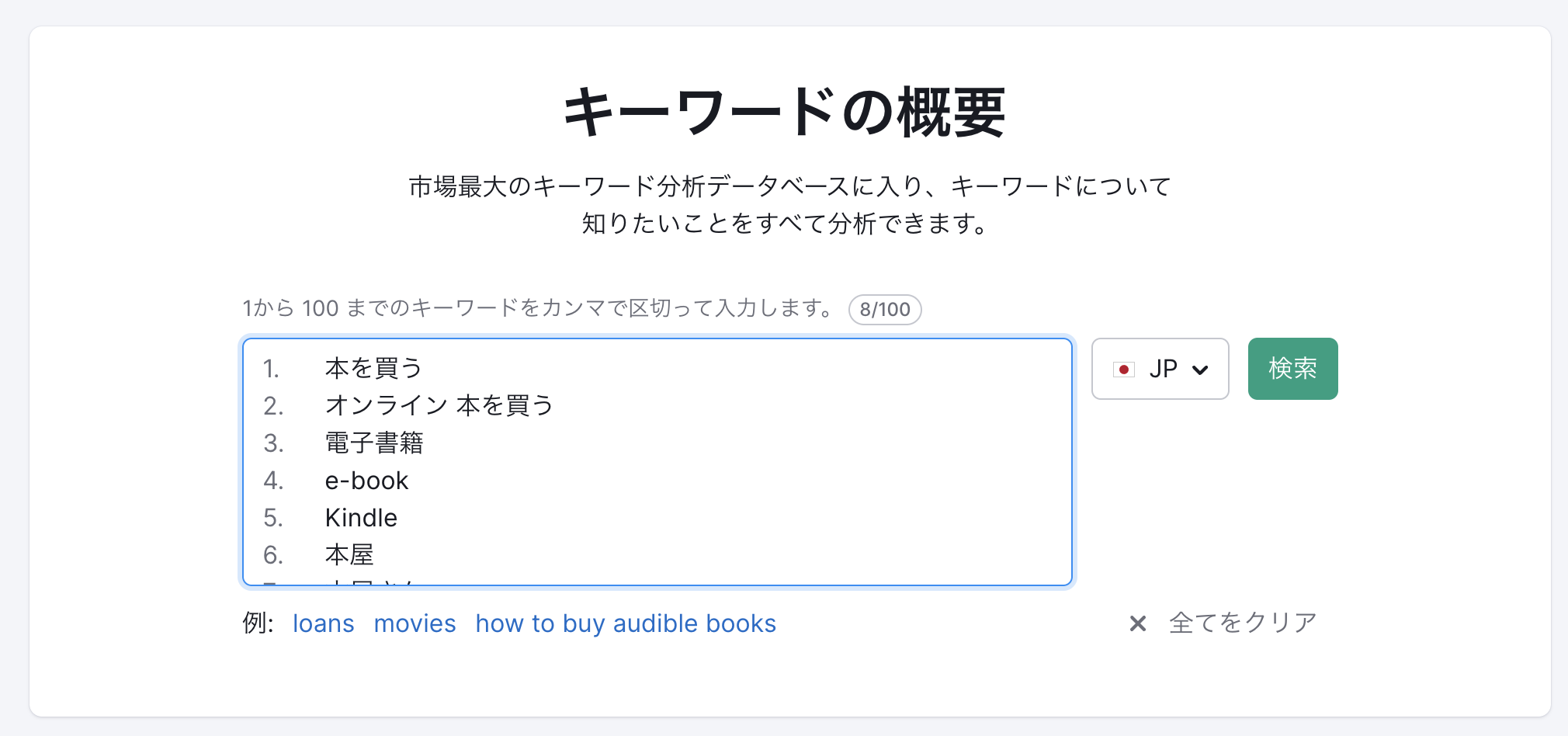The height and width of the screenshot is (736, 1568).
Task: Click the 8/100 keyword counter badge
Action: coord(885,309)
